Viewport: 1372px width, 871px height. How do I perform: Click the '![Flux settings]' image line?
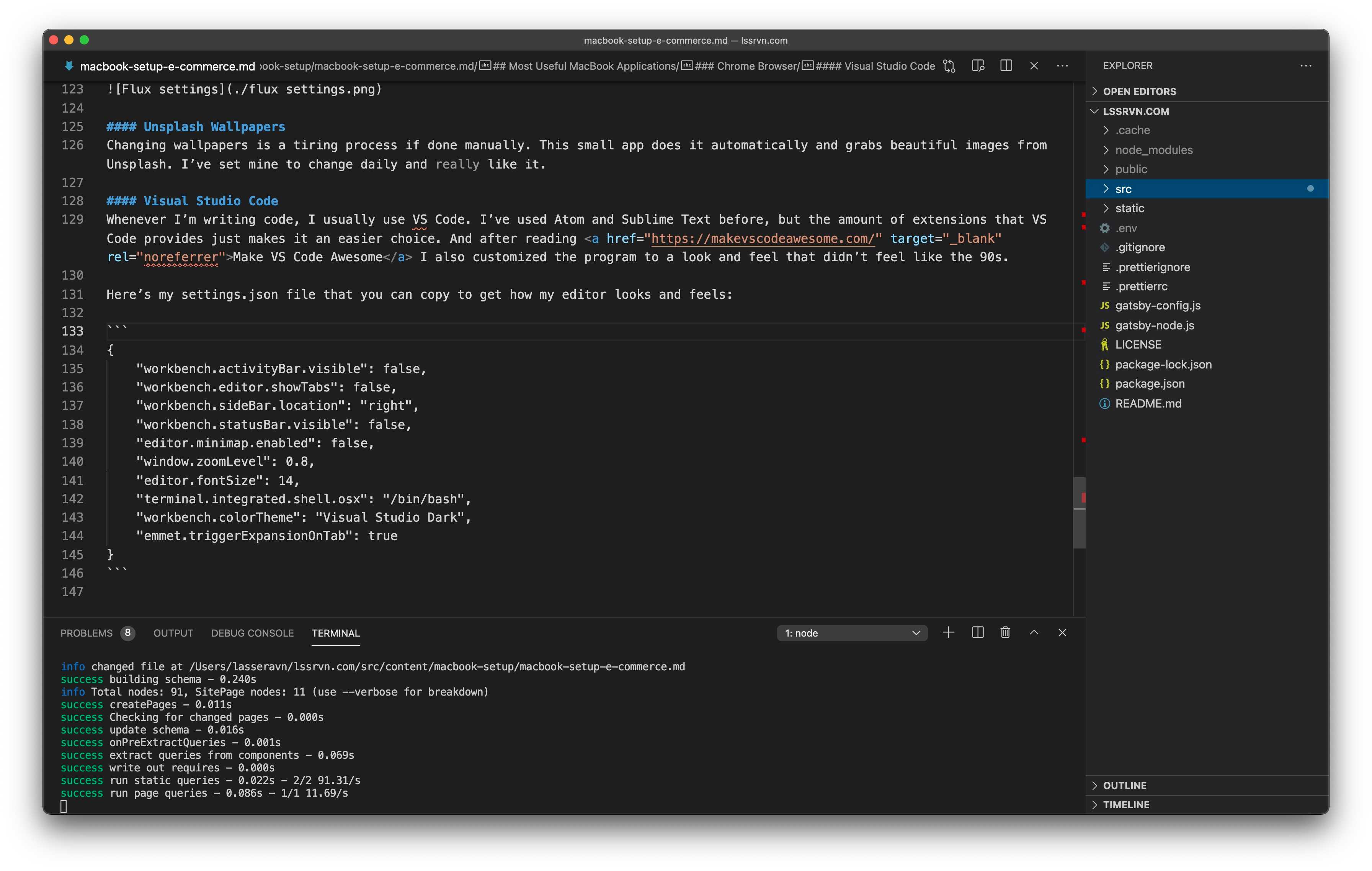[245, 89]
